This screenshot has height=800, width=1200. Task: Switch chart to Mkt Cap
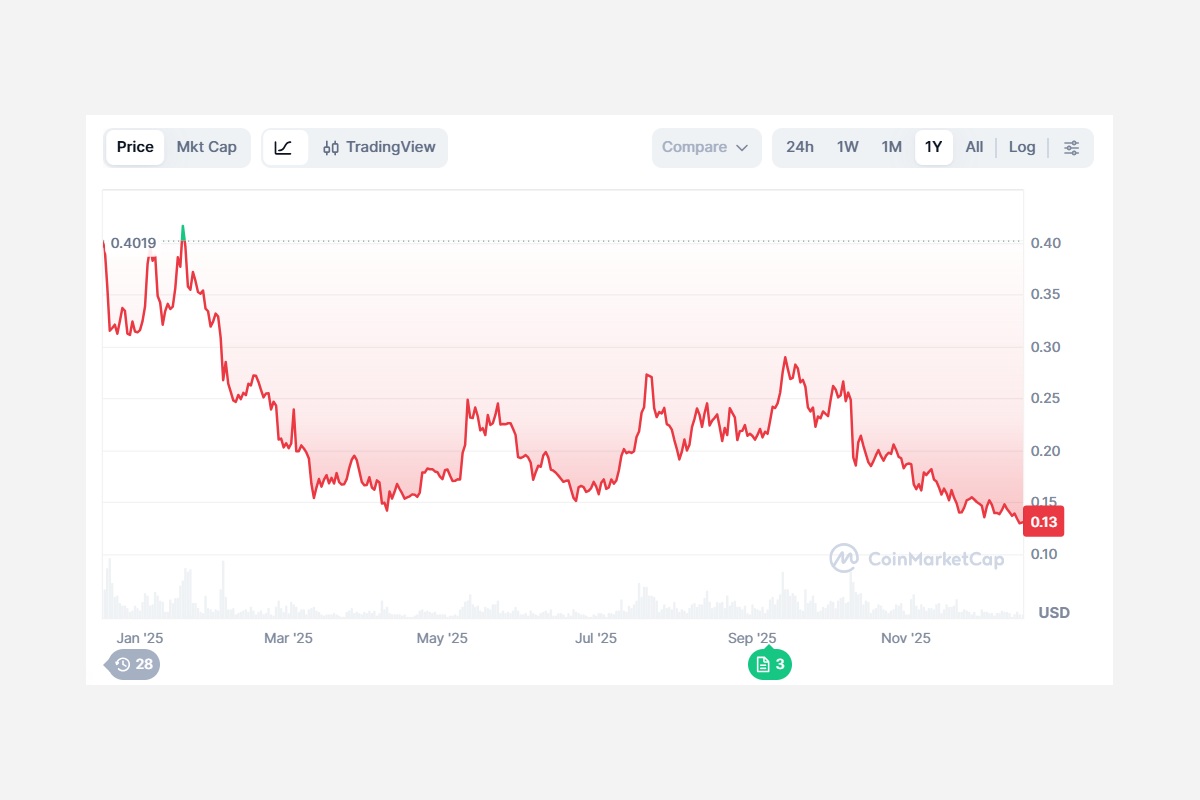pyautogui.click(x=207, y=148)
